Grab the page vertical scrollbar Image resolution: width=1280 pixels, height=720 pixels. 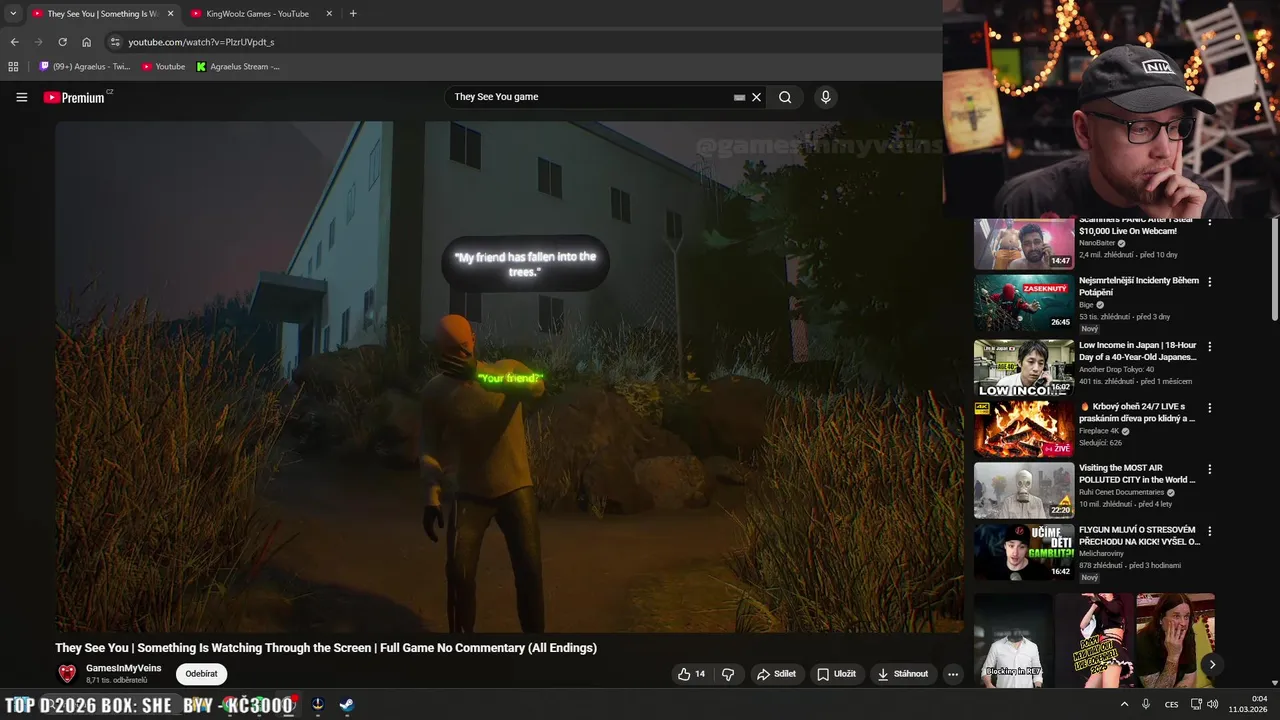[x=1274, y=270]
